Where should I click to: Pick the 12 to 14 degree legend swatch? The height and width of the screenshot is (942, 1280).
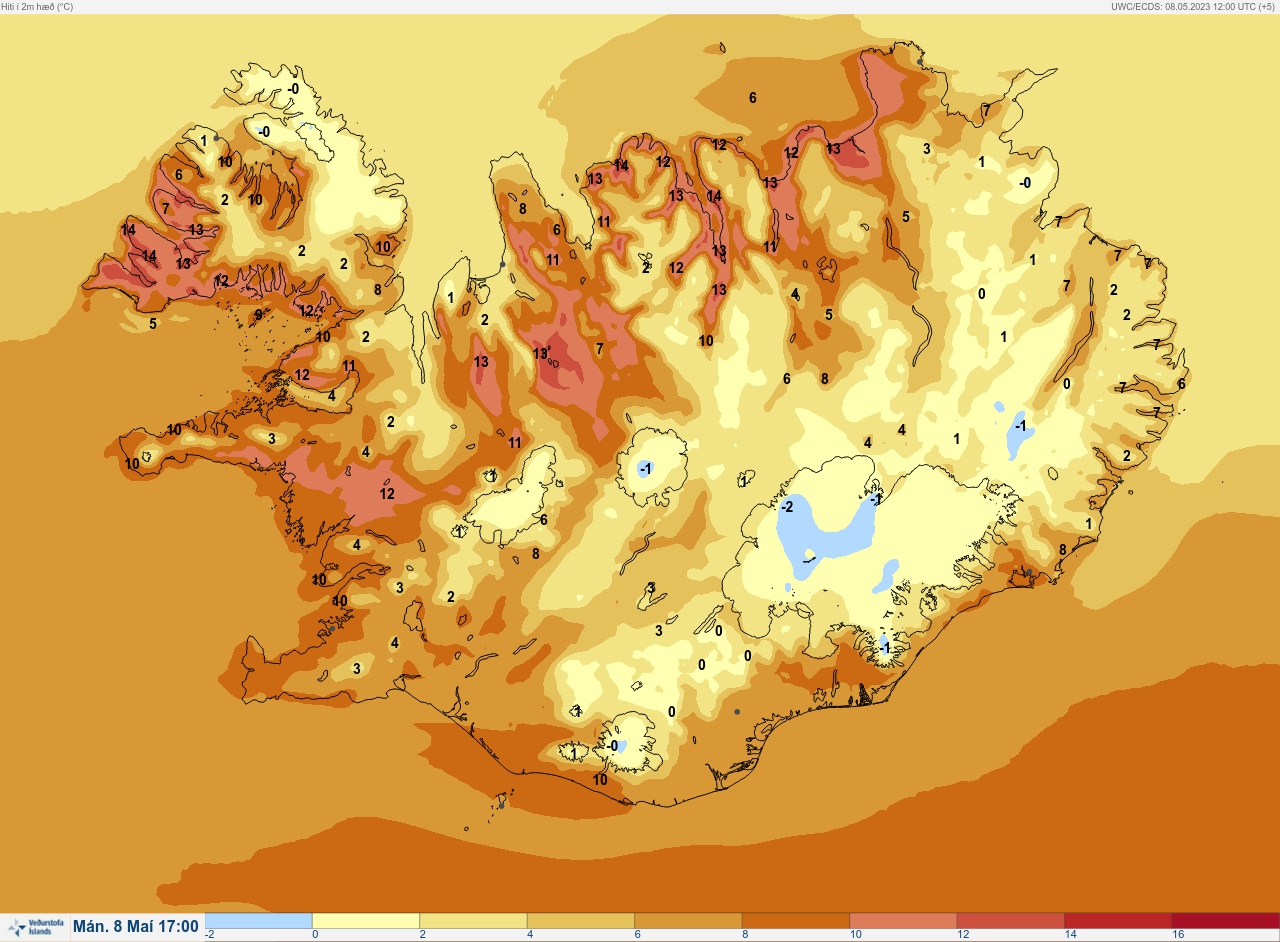point(1011,920)
